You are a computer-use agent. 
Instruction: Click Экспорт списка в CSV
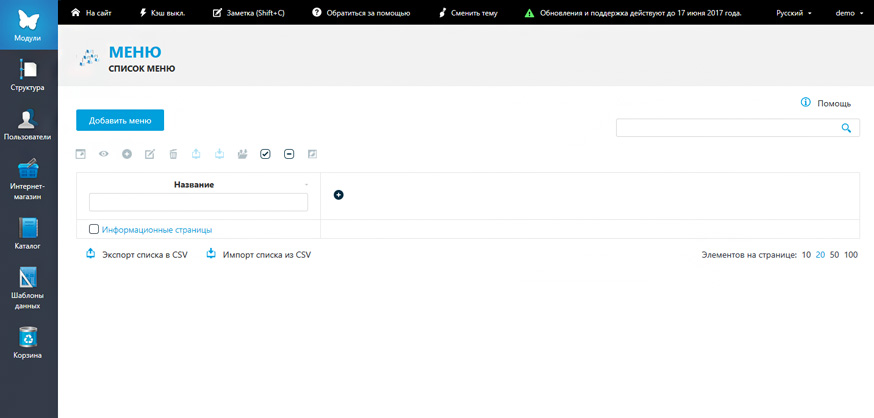click(x=137, y=255)
